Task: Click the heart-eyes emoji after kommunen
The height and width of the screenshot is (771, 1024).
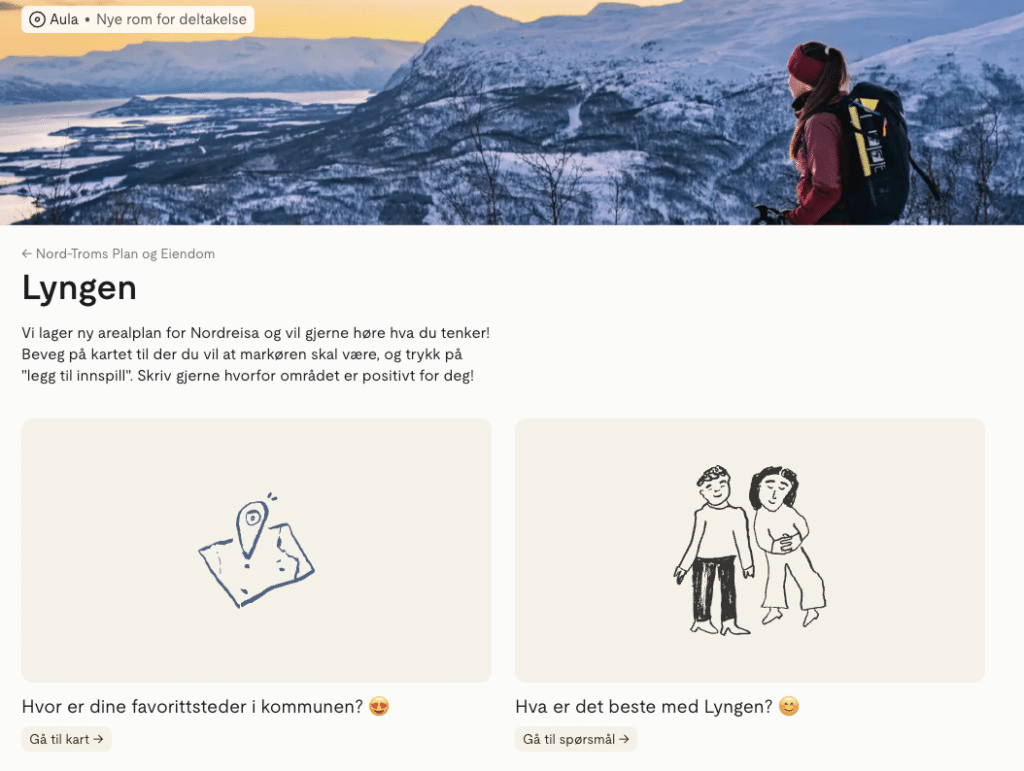Action: 379,706
